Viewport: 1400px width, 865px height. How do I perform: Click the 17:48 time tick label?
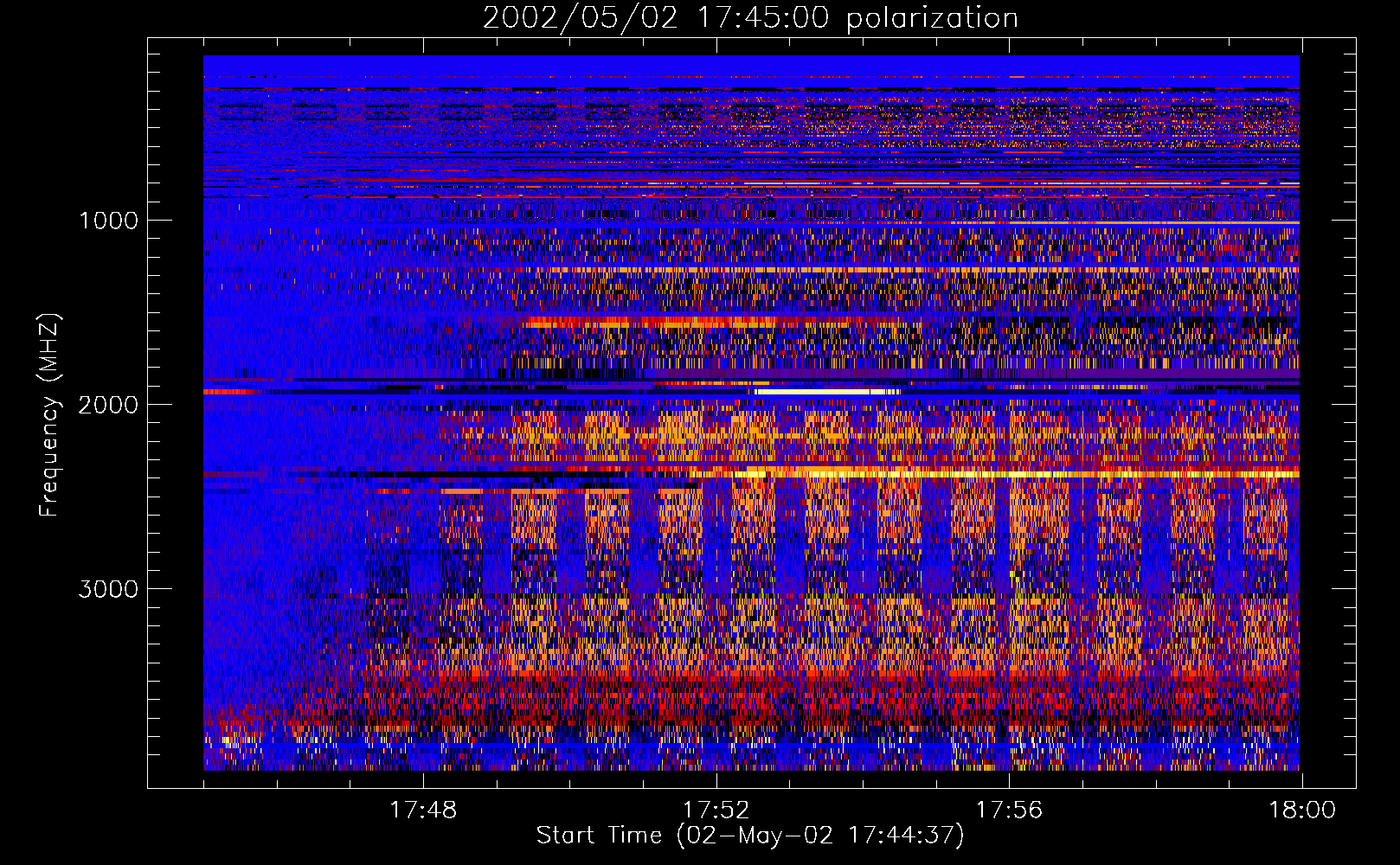tap(423, 811)
